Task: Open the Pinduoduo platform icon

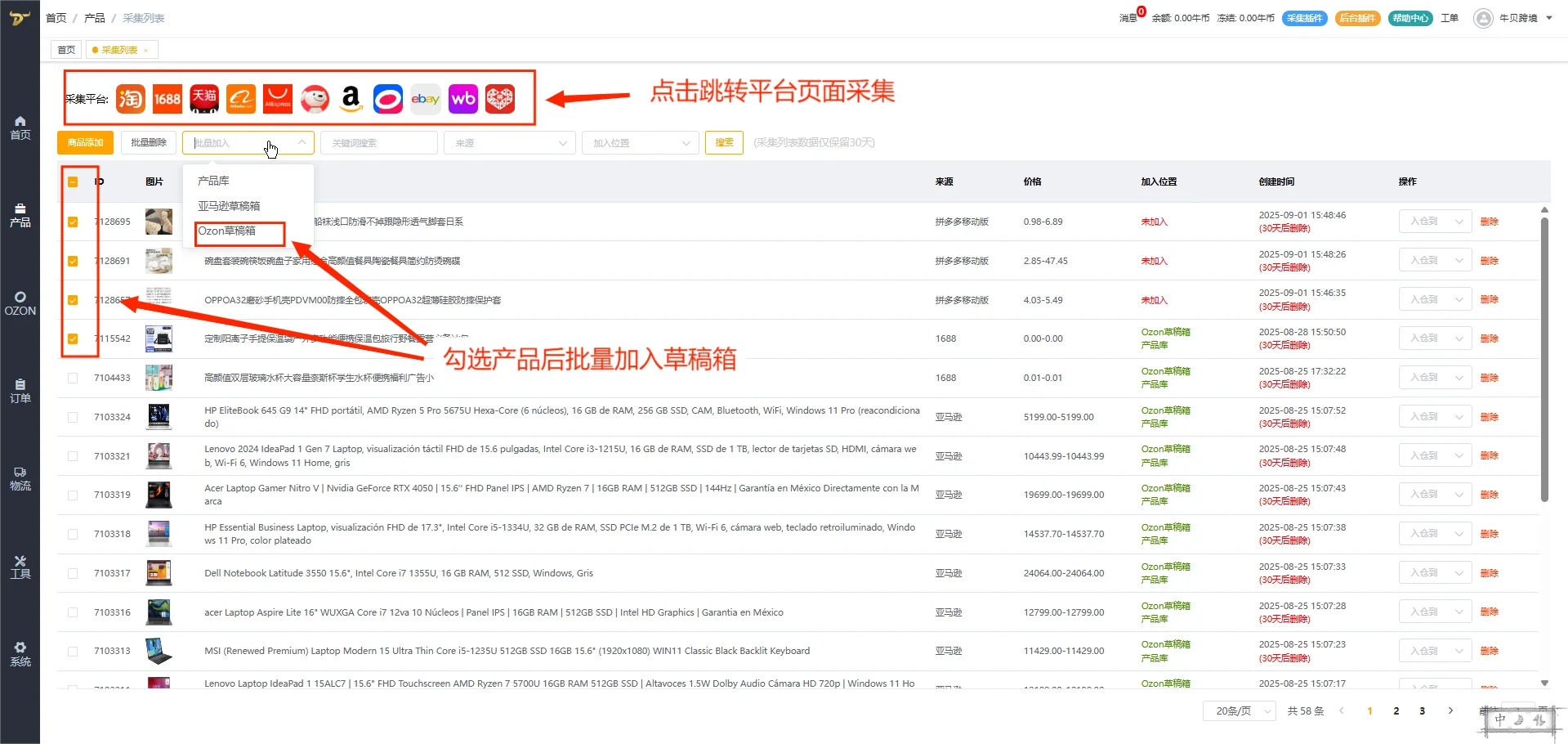Action: (x=500, y=99)
